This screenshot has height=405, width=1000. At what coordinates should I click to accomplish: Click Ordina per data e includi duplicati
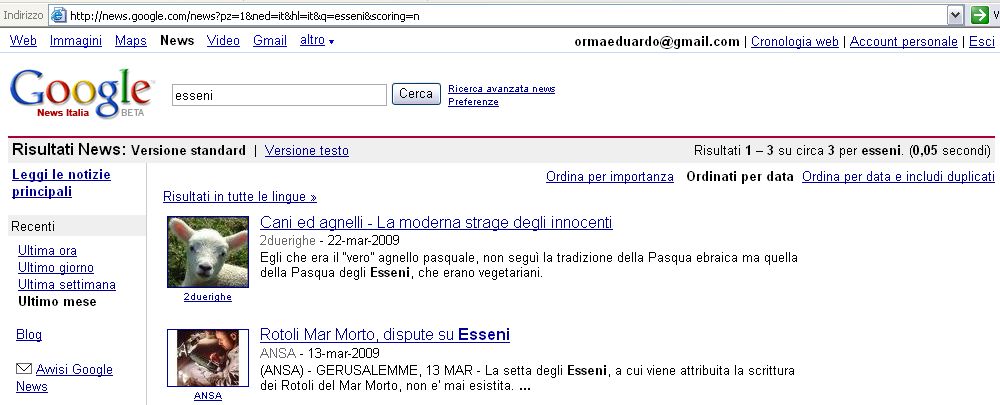(x=898, y=177)
